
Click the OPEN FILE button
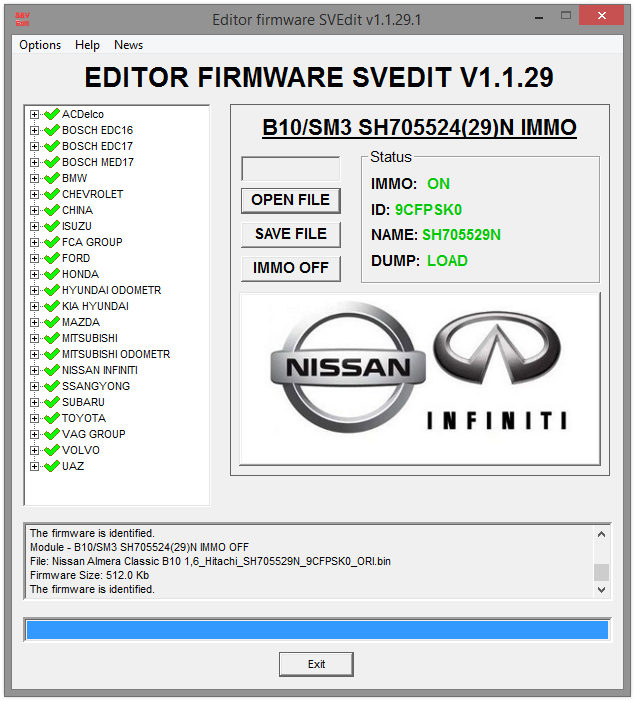point(291,200)
